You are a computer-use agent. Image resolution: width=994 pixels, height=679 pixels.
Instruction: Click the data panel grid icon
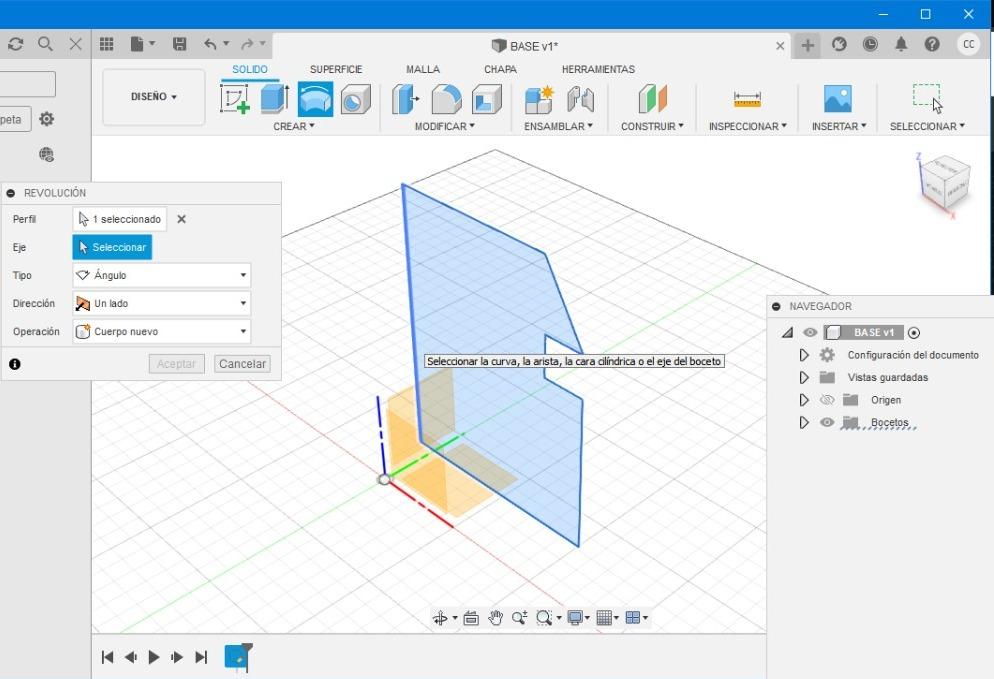[106, 44]
